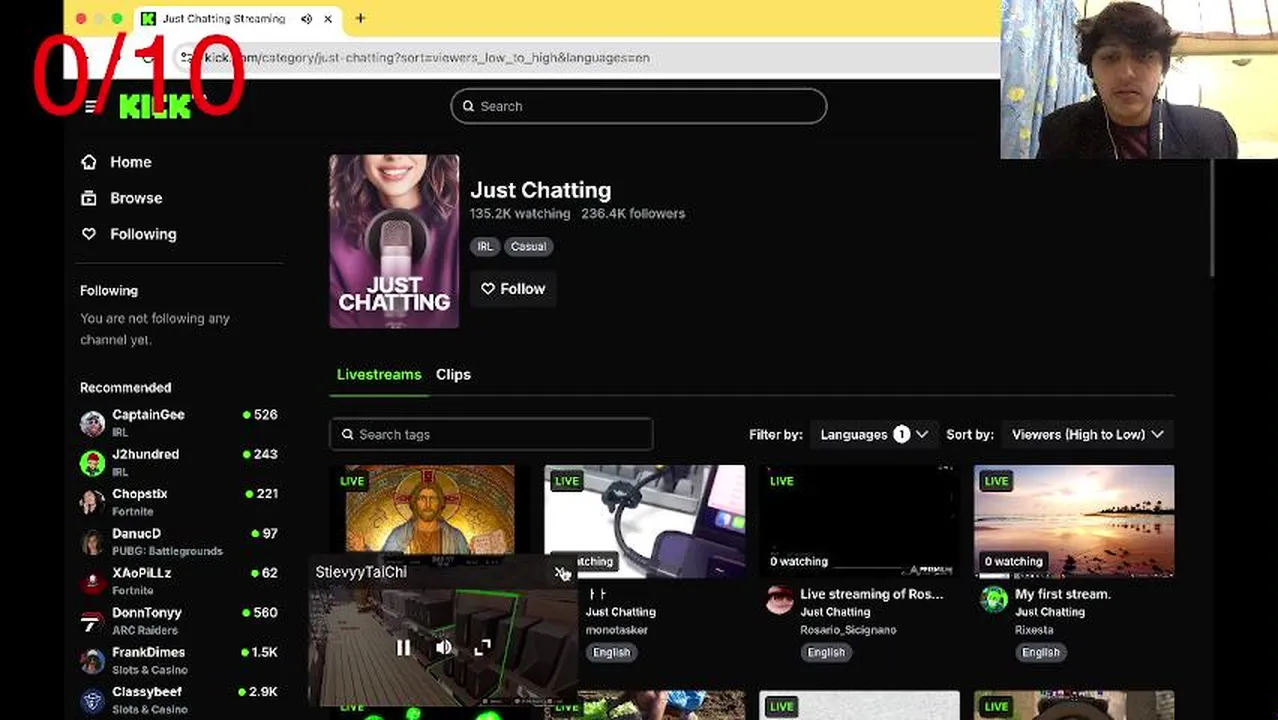Viewport: 1278px width, 720px height.
Task: Open the Sort by Viewers dropdown
Action: click(x=1088, y=434)
